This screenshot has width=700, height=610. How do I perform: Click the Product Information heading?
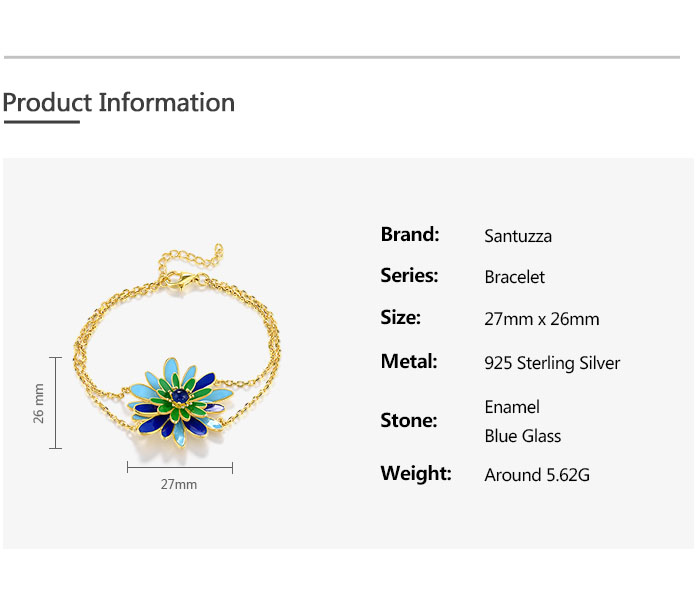[x=118, y=102]
